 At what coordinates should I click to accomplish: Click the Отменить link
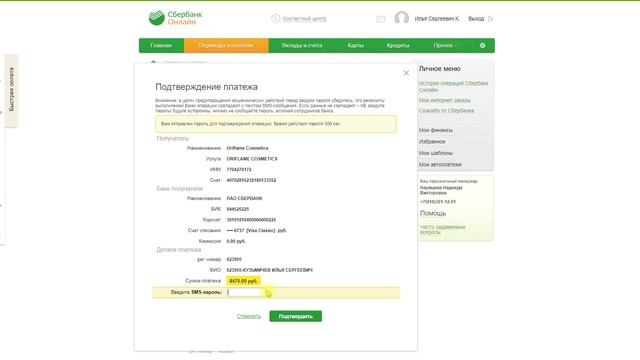point(249,316)
